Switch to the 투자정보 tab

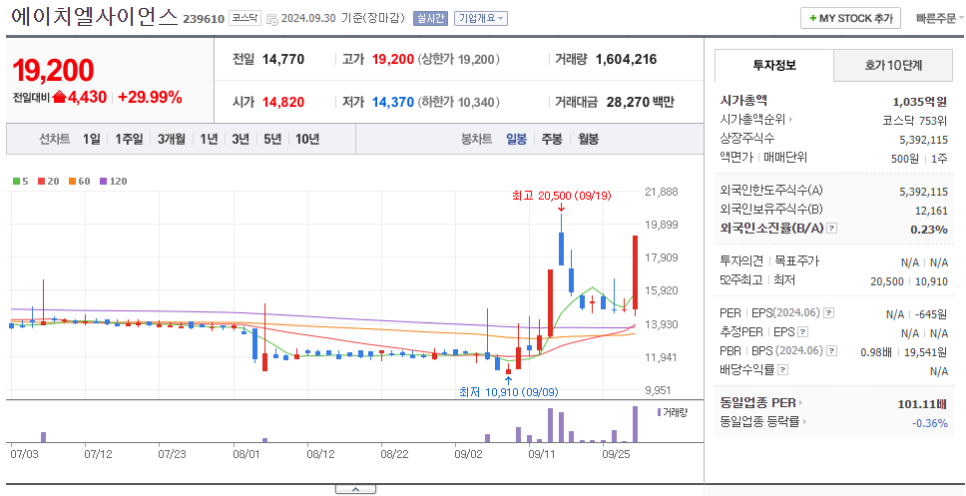pyautogui.click(x=774, y=65)
